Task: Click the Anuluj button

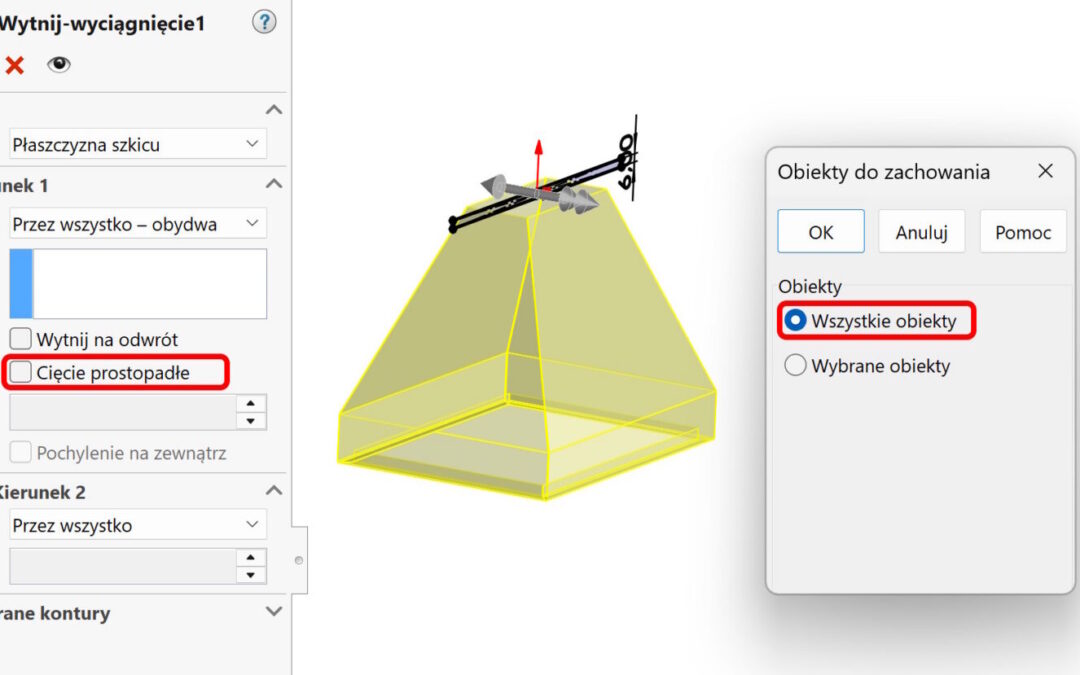Action: point(921,232)
